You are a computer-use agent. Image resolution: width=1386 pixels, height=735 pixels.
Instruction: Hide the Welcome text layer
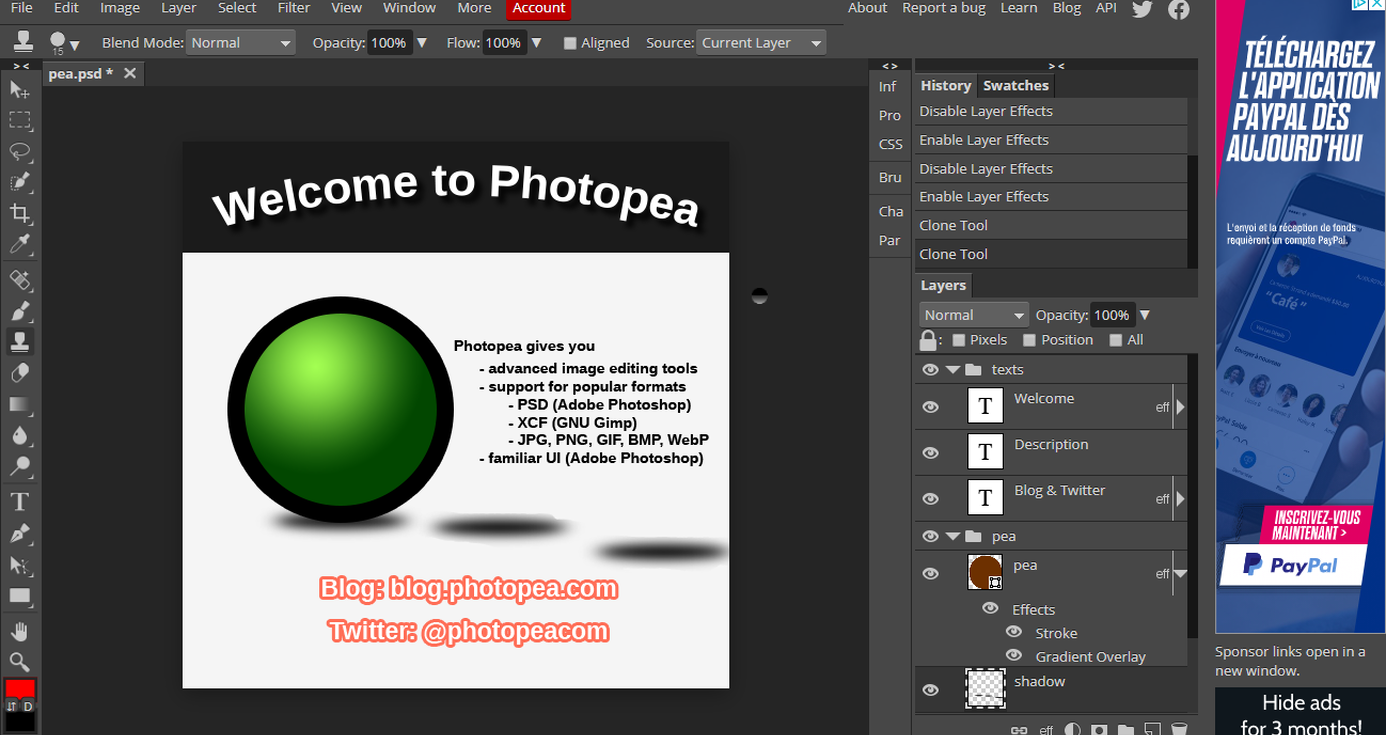tap(931, 407)
